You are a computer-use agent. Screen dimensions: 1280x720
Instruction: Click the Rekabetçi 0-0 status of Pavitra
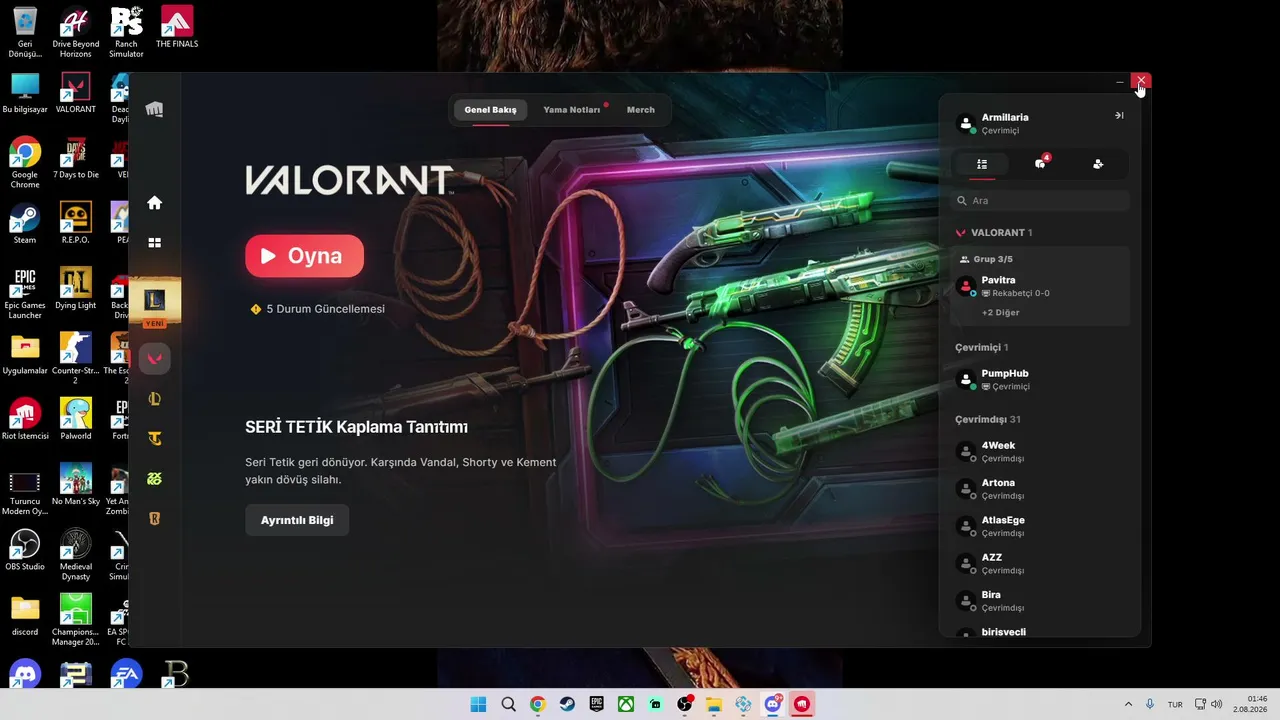[1015, 293]
